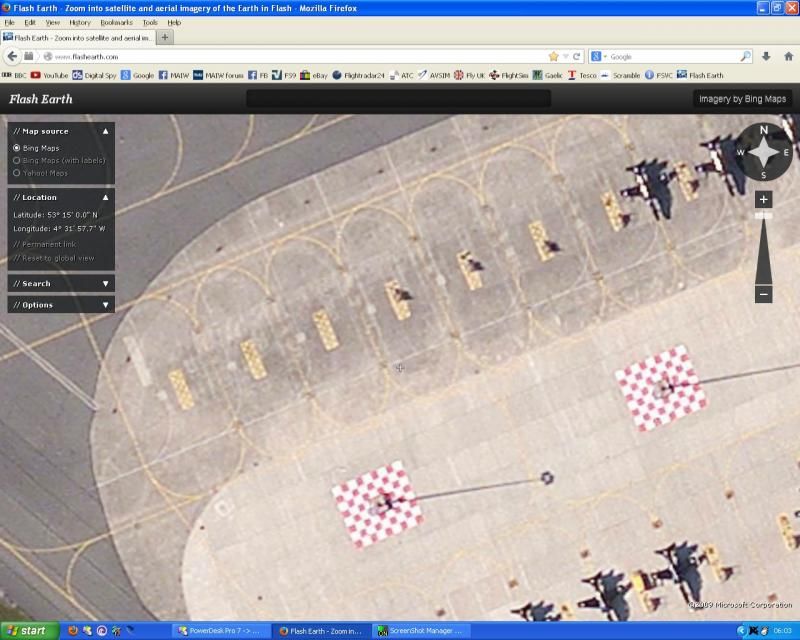This screenshot has height=640, width=800.
Task: Click the map zoom slider handle
Action: (x=763, y=216)
